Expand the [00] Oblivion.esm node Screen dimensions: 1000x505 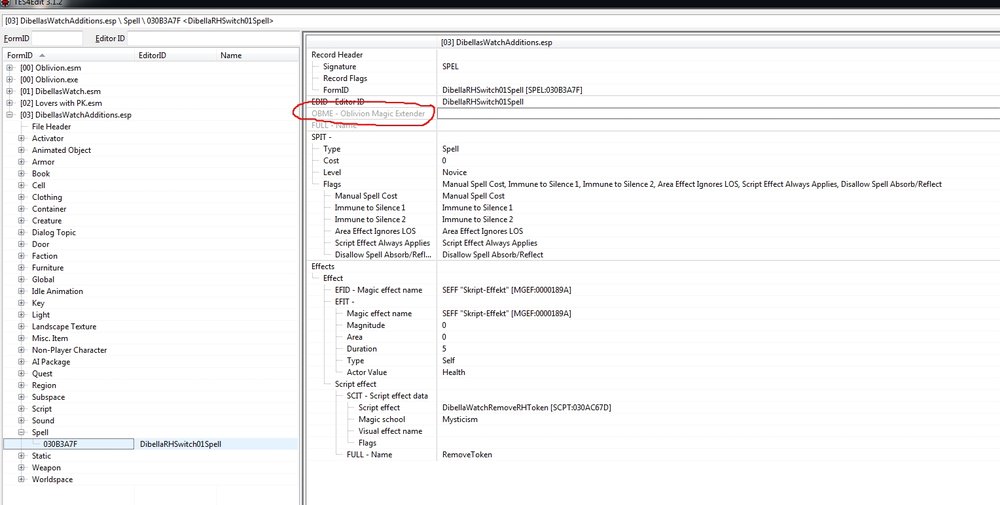pyautogui.click(x=10, y=68)
